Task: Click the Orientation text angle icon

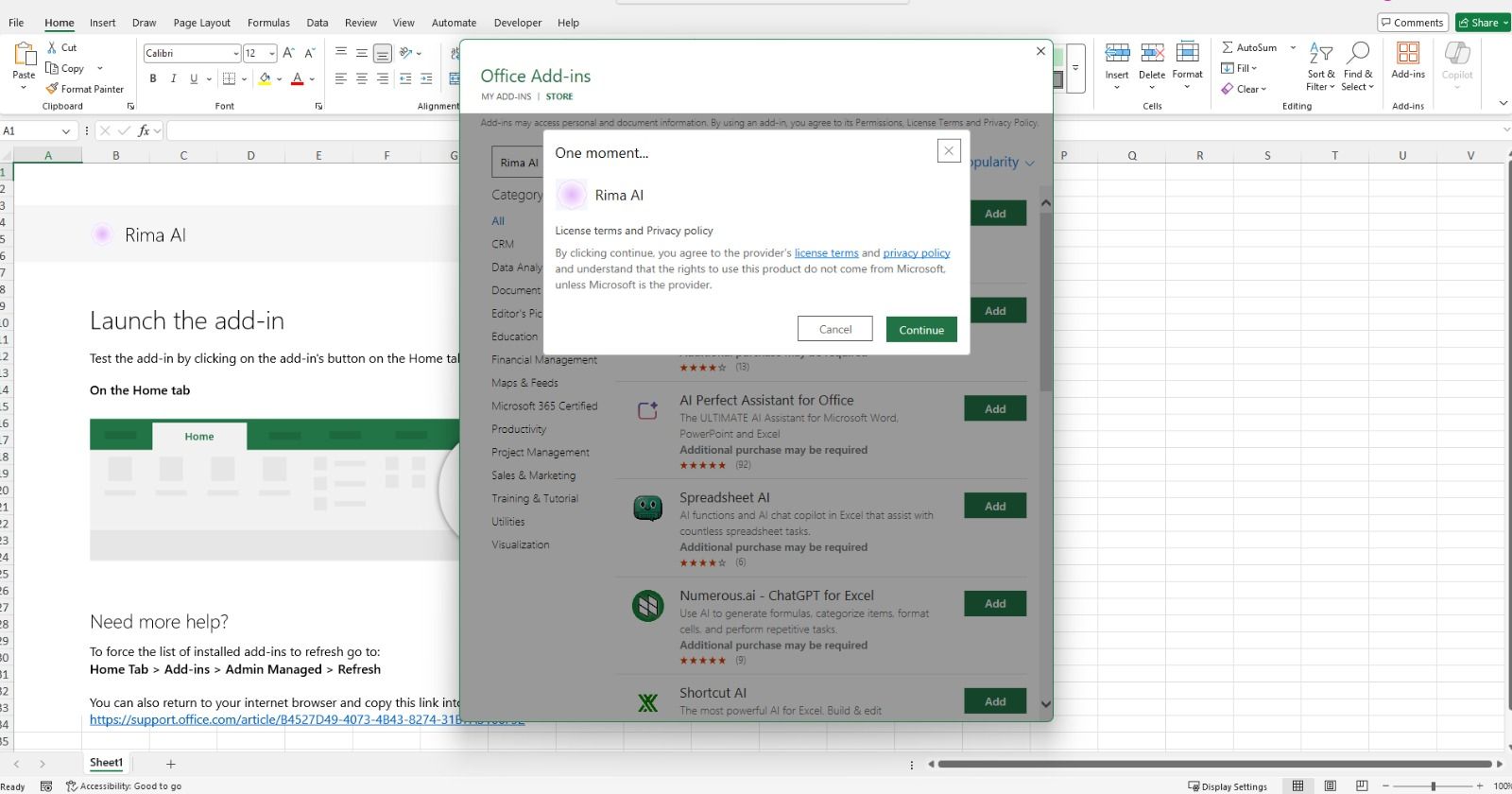Action: [405, 53]
